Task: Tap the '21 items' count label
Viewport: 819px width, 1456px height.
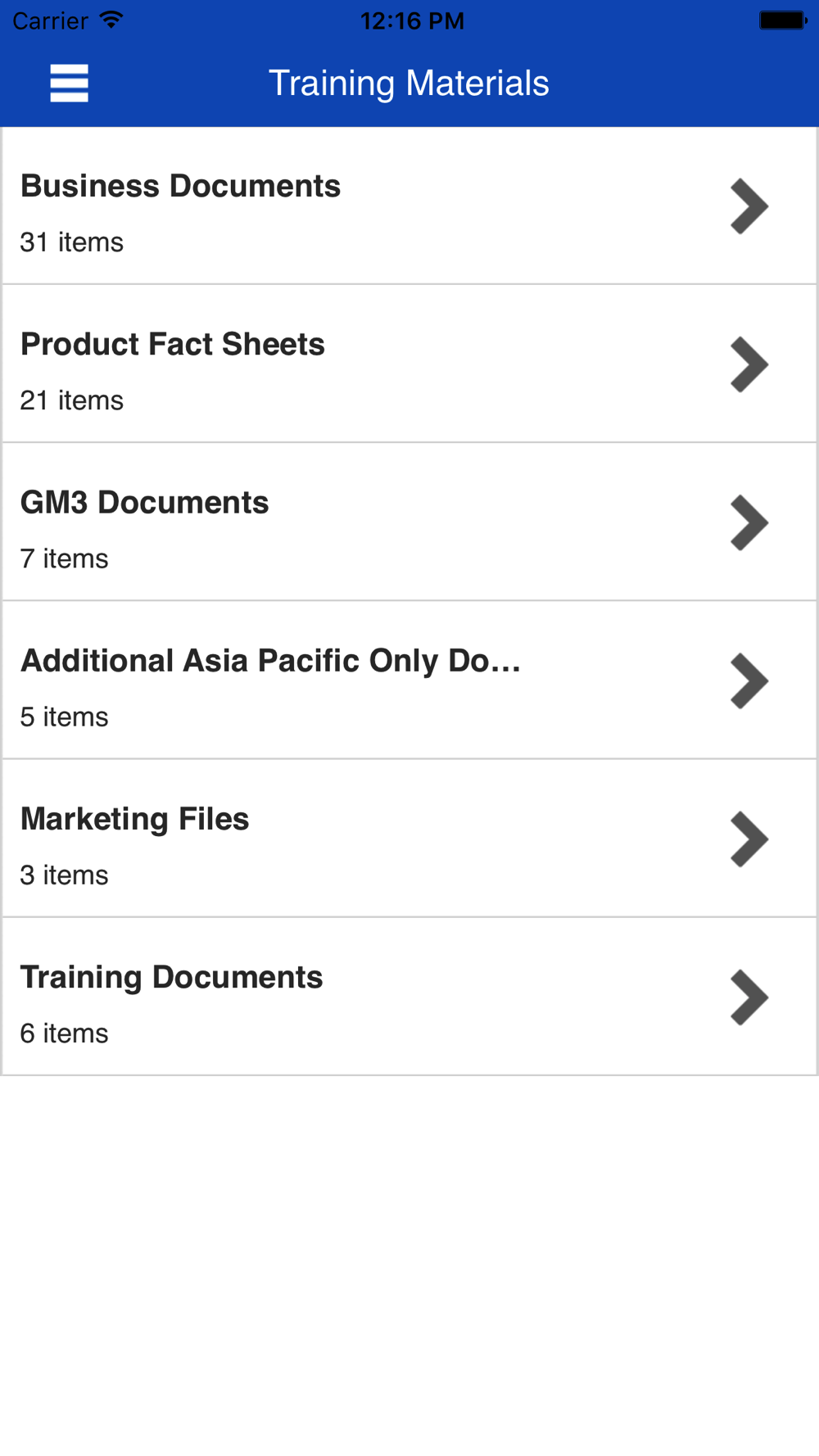Action: click(71, 400)
